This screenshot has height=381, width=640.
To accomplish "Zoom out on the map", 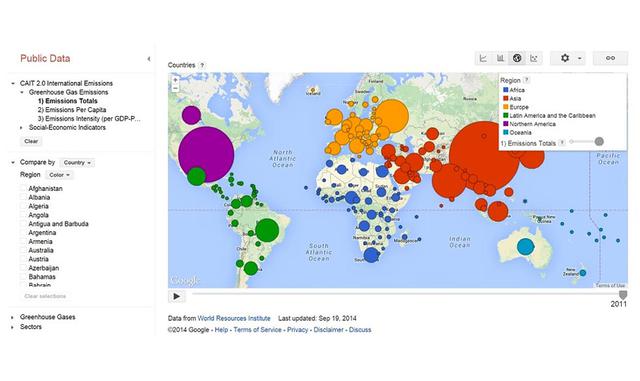I will tap(176, 88).
